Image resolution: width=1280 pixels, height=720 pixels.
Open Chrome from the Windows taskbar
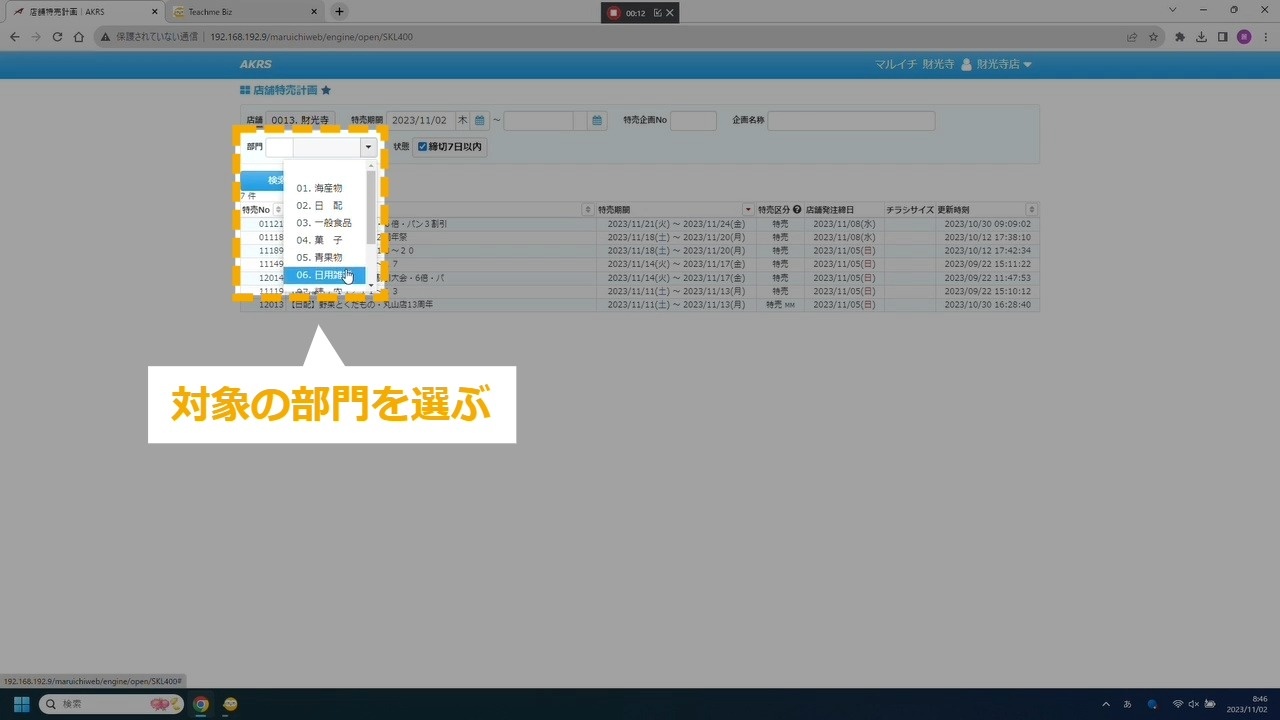pos(201,704)
